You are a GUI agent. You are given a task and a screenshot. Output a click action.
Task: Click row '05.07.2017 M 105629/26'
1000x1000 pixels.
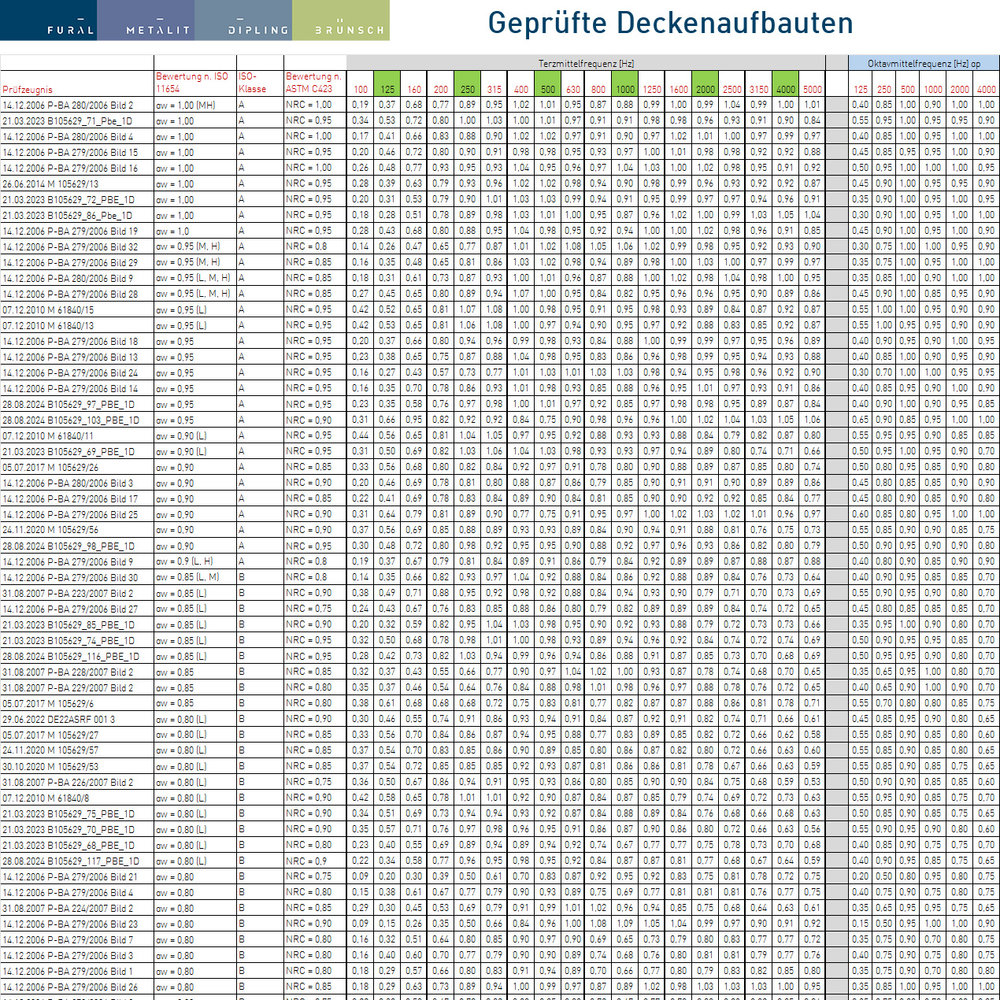point(499,467)
